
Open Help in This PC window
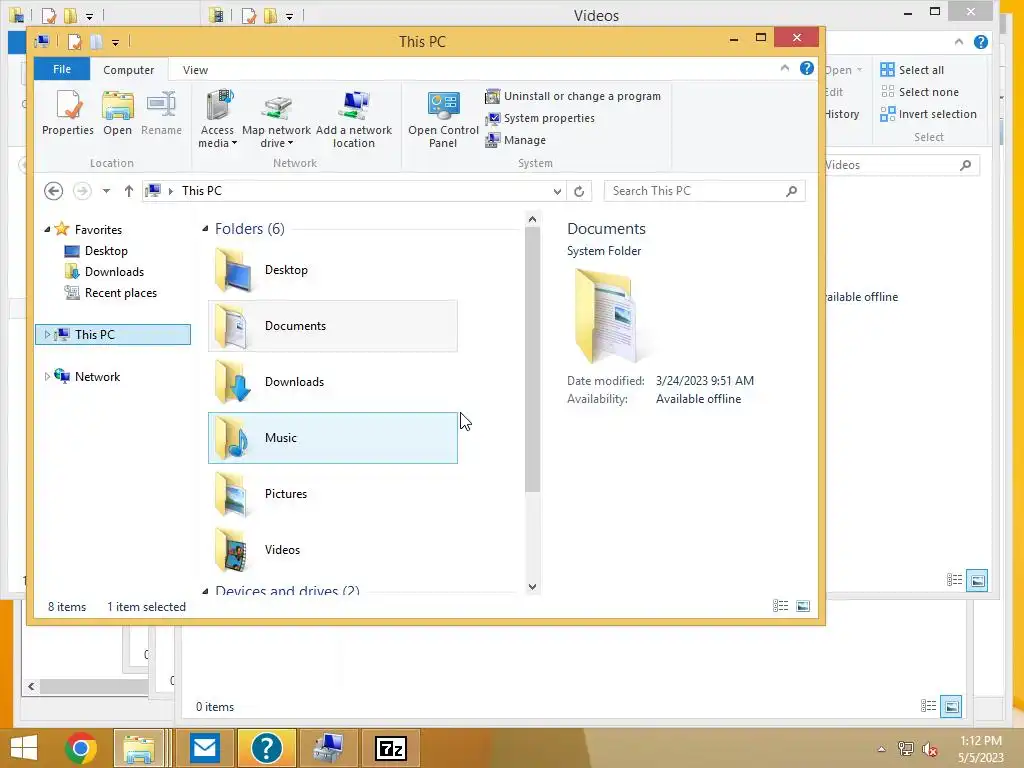(x=807, y=68)
